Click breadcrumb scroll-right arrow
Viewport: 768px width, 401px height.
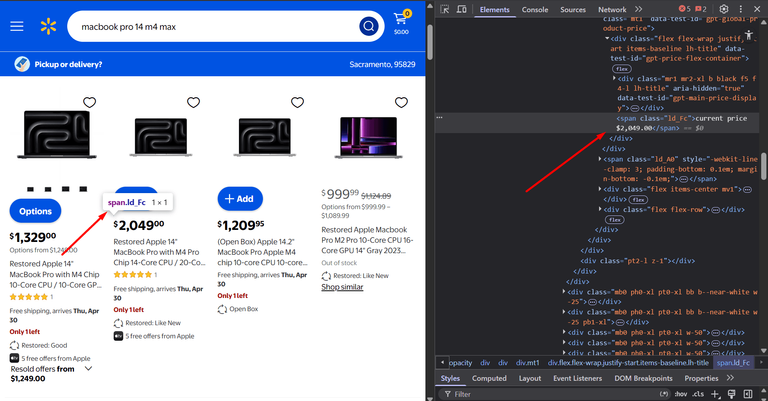coord(761,362)
